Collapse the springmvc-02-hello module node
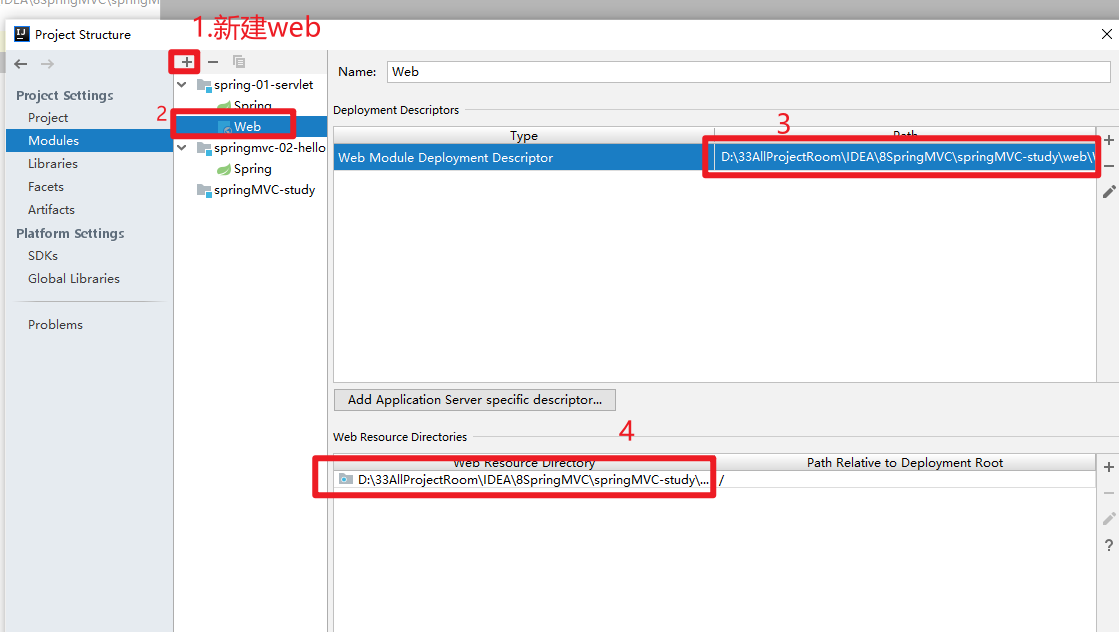Image resolution: width=1119 pixels, height=632 pixels. (x=182, y=148)
